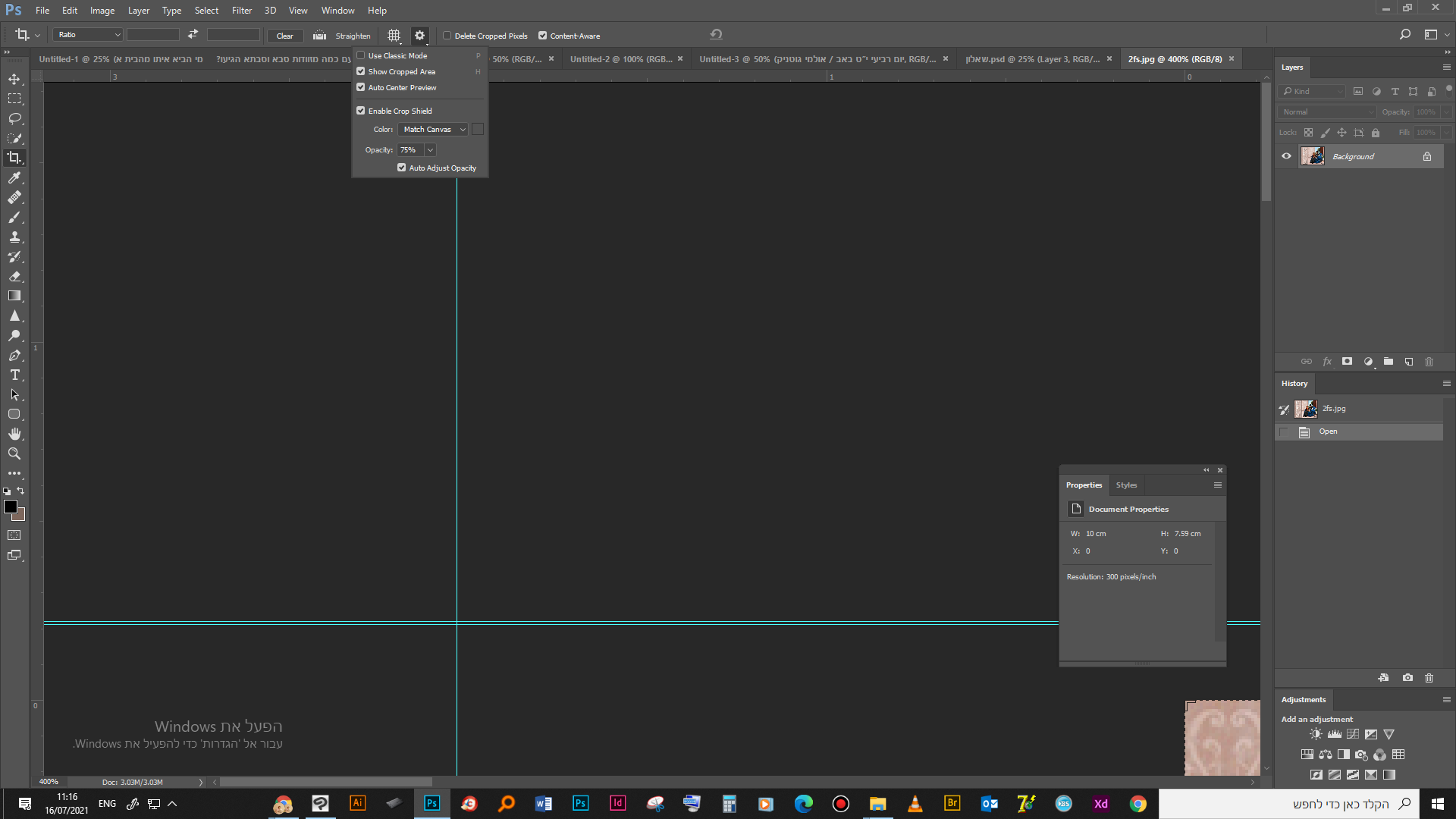
Task: Select the Type tool
Action: 14,375
